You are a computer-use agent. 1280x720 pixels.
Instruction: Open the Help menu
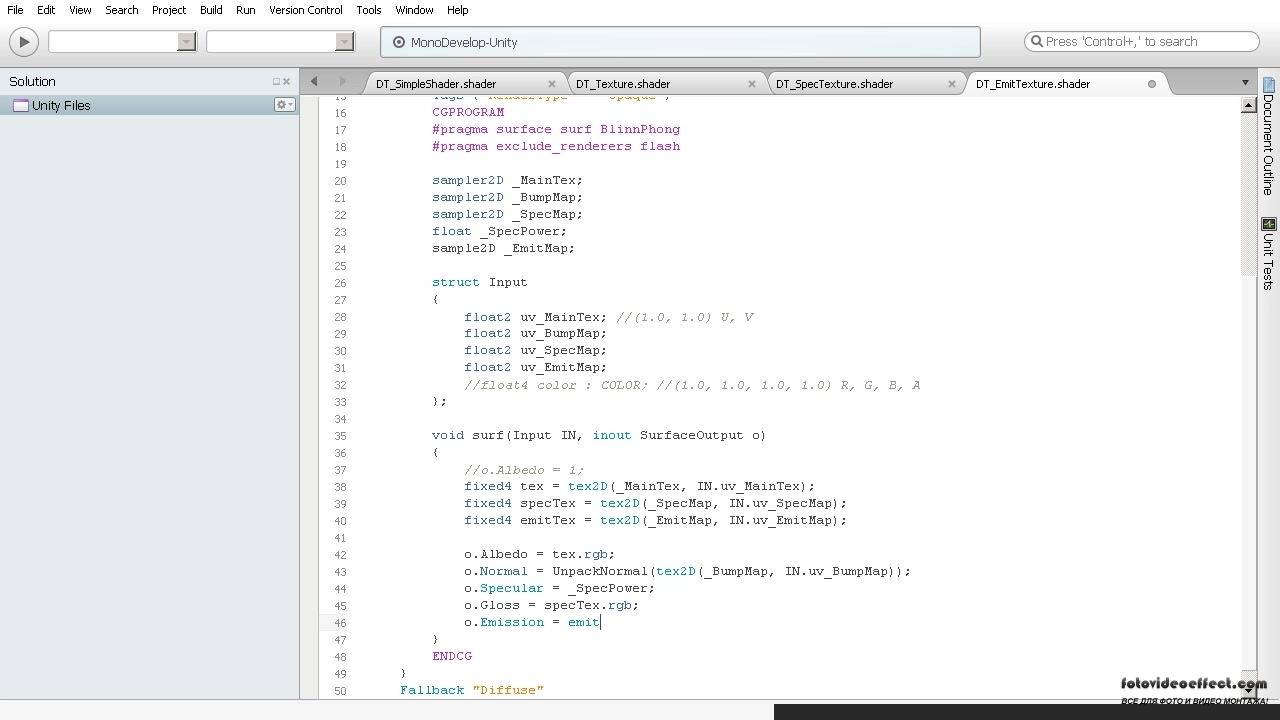coord(458,10)
